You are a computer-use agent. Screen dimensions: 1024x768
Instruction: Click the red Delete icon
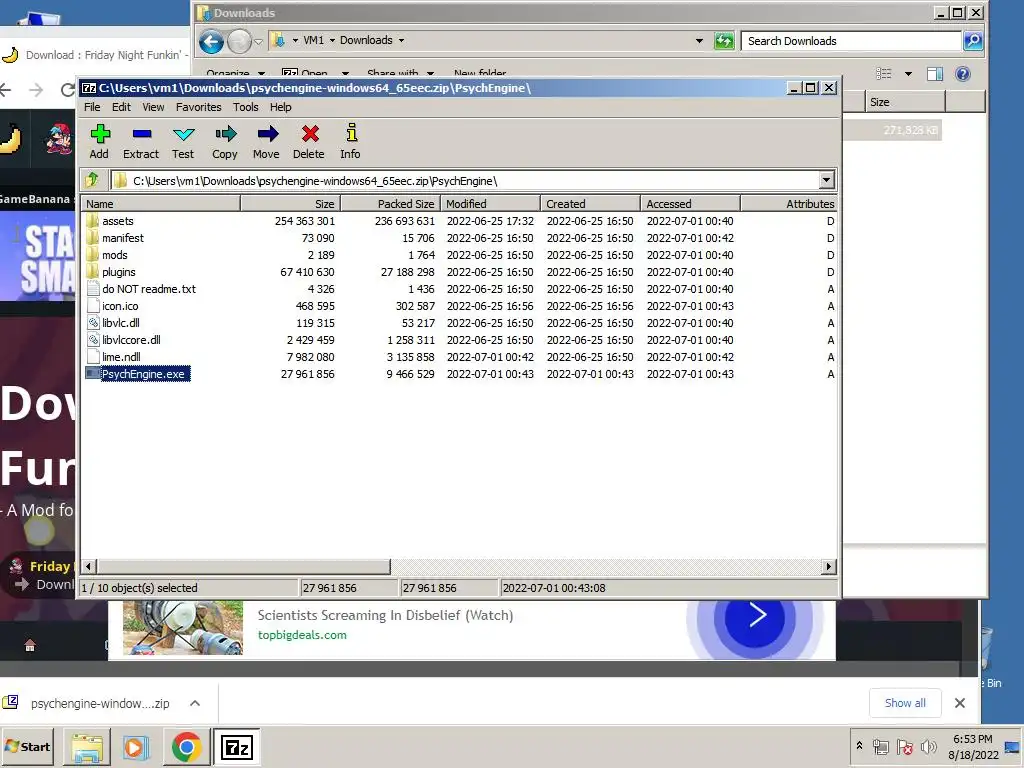[309, 142]
